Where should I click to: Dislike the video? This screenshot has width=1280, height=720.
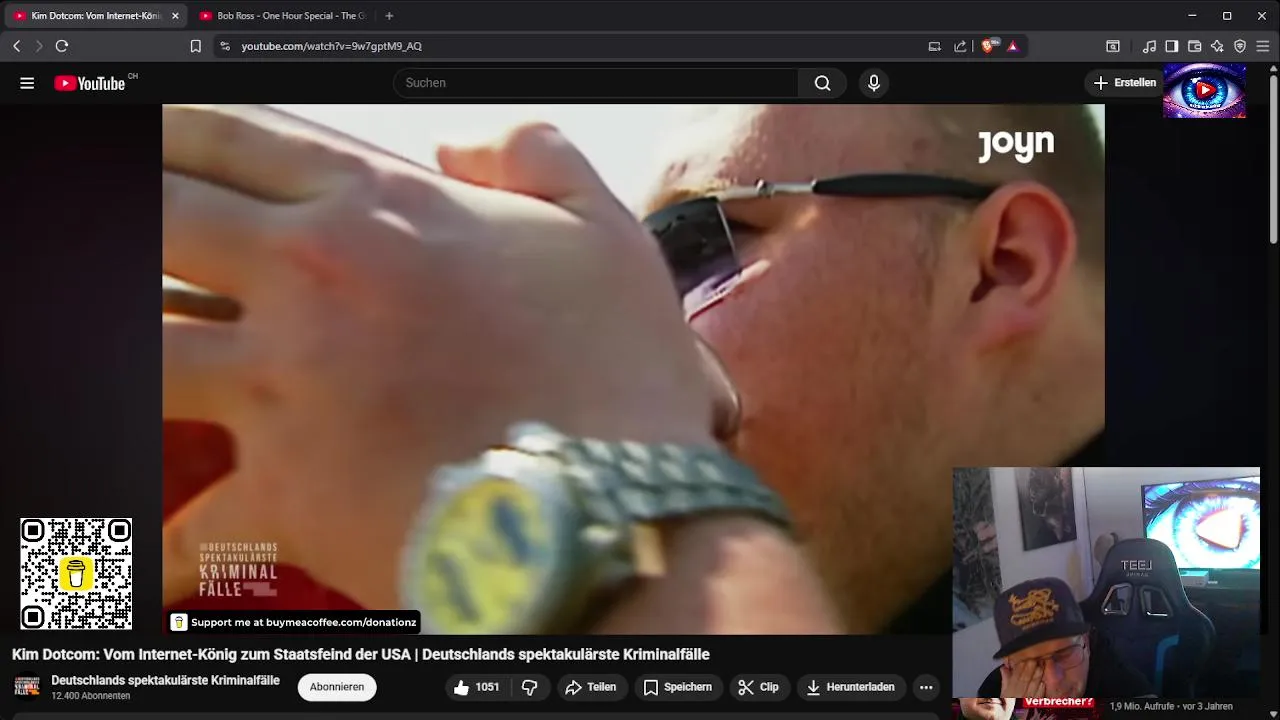530,687
